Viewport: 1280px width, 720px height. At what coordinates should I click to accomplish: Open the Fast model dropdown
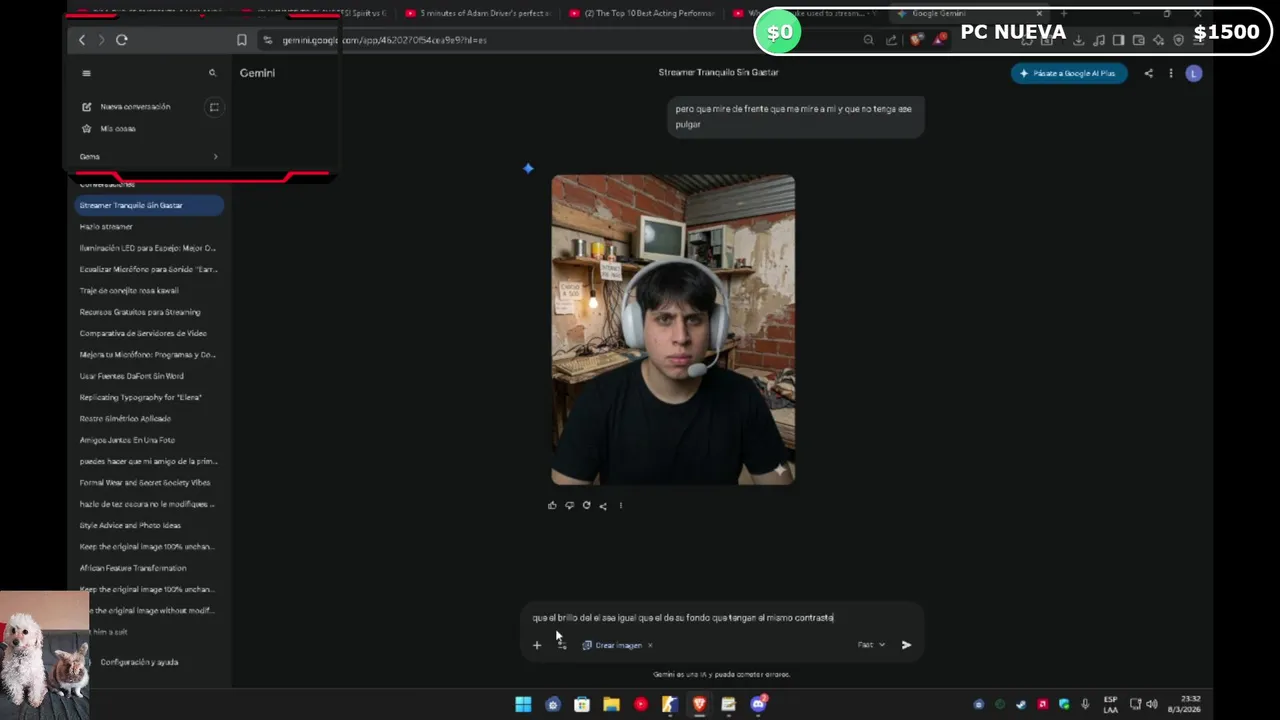tap(871, 645)
